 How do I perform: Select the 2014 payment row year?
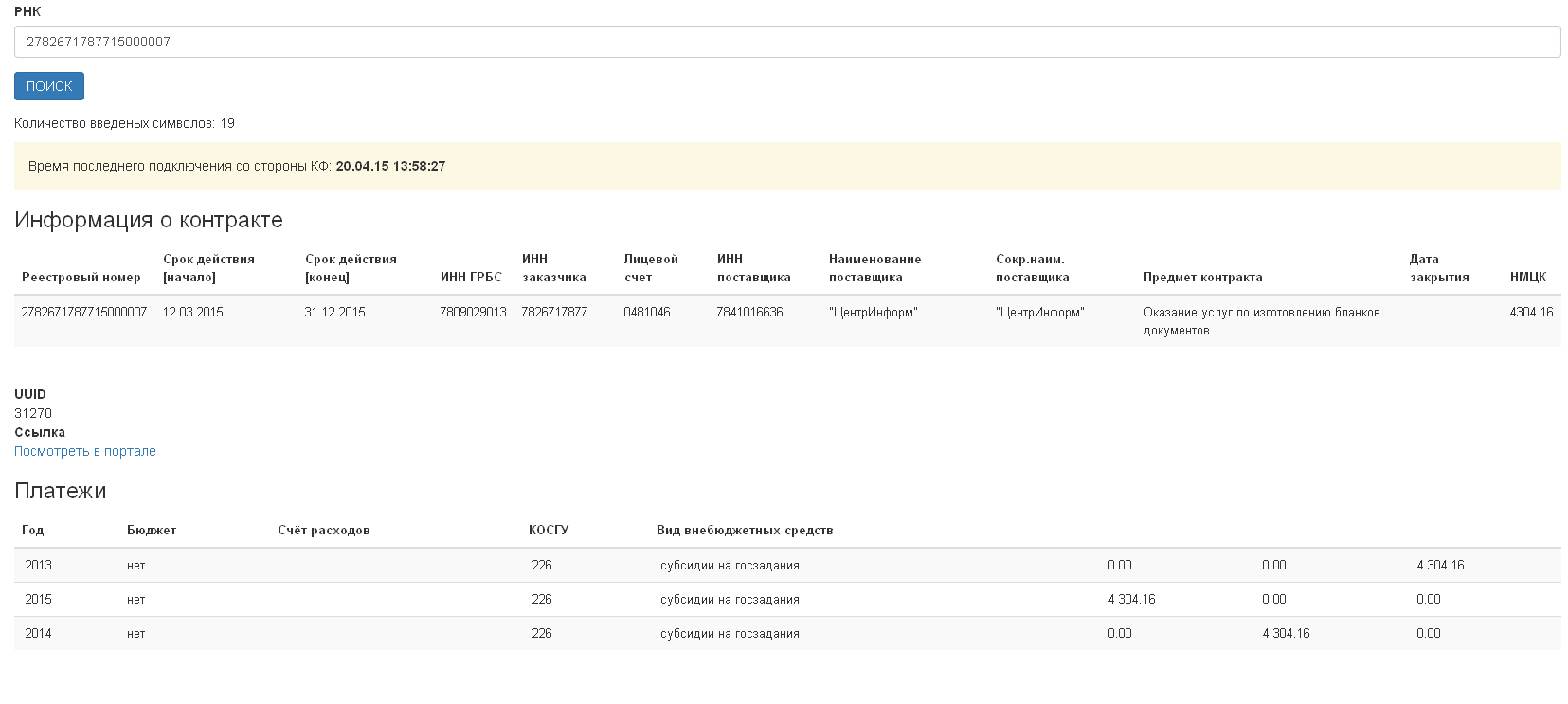[39, 633]
